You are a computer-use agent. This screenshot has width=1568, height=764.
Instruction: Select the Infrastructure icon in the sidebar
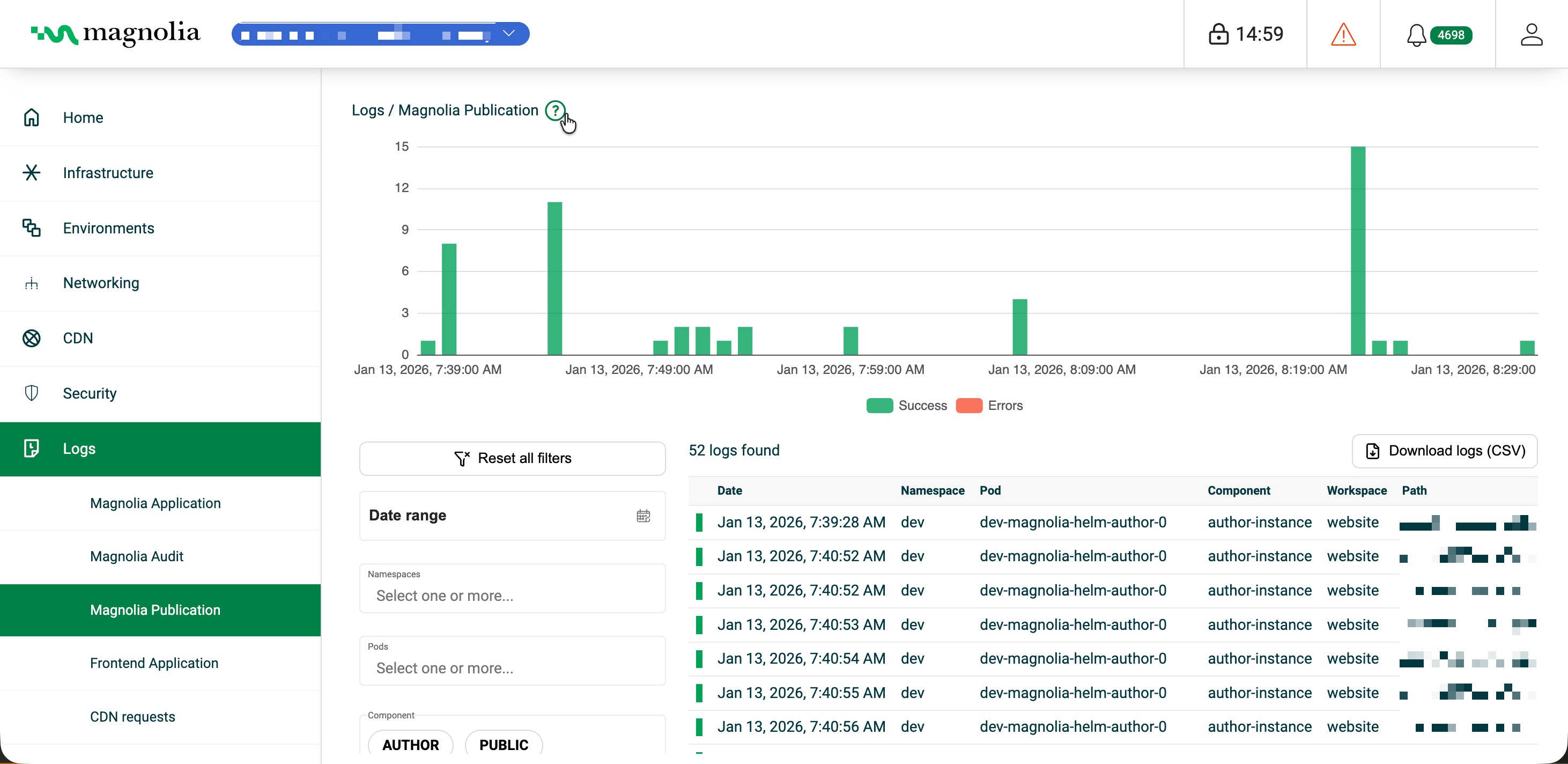click(x=32, y=173)
